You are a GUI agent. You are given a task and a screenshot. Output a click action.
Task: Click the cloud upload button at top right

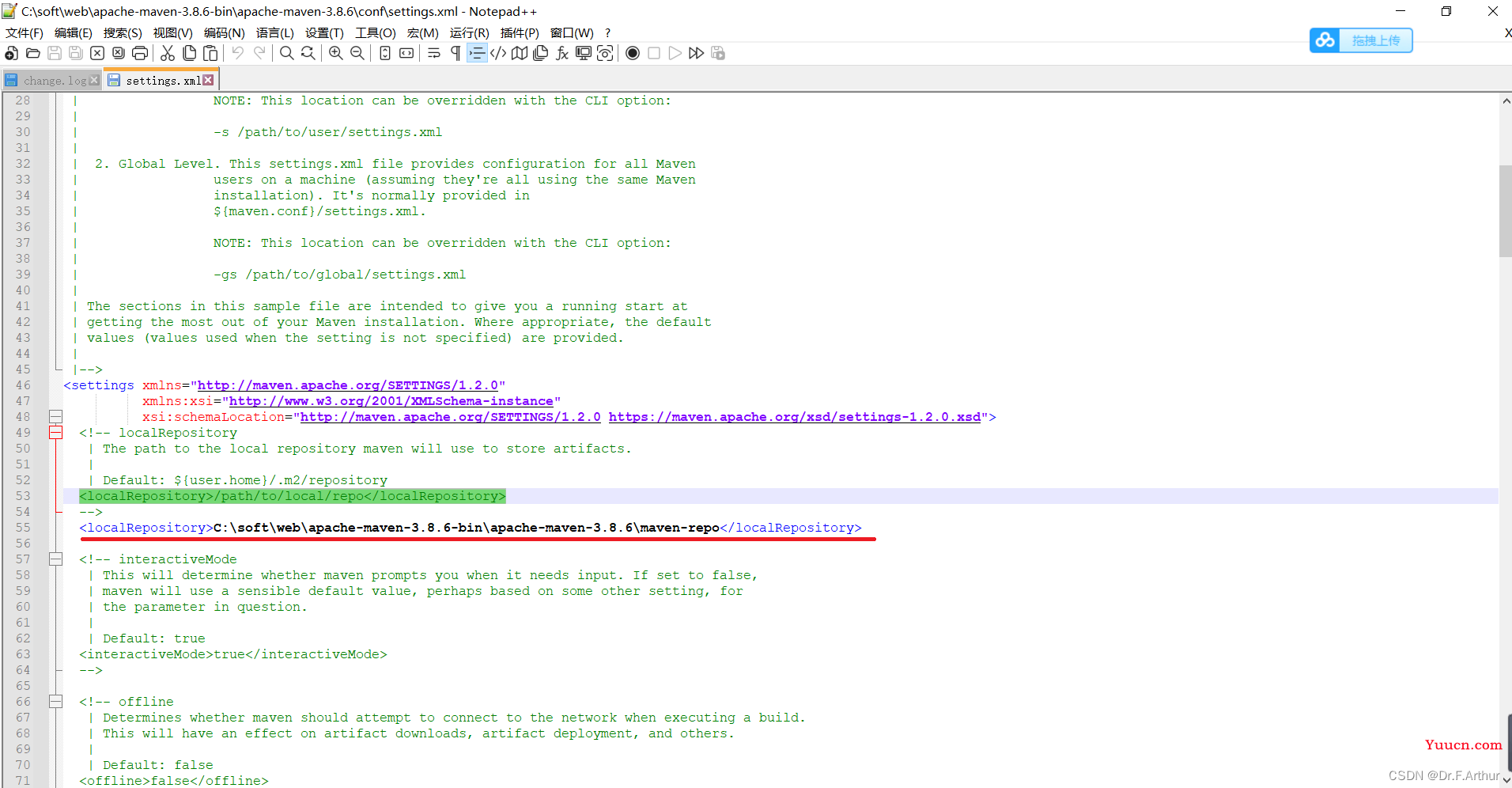tap(1361, 40)
